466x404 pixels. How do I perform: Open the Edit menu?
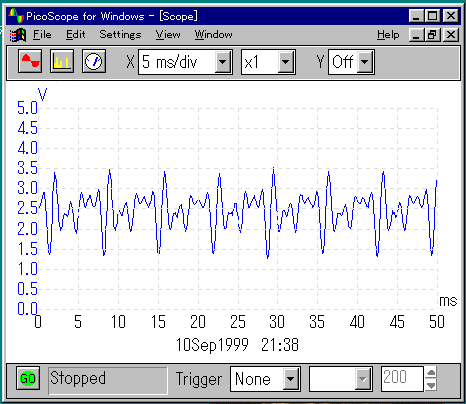point(76,35)
